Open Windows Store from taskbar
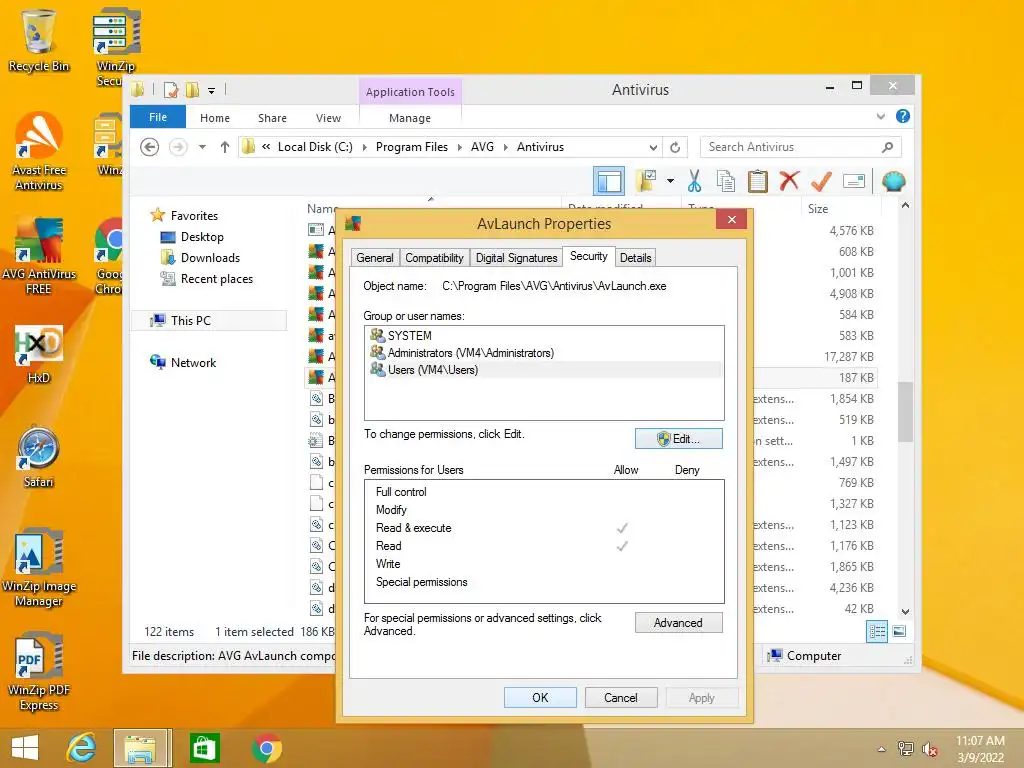 coord(204,748)
